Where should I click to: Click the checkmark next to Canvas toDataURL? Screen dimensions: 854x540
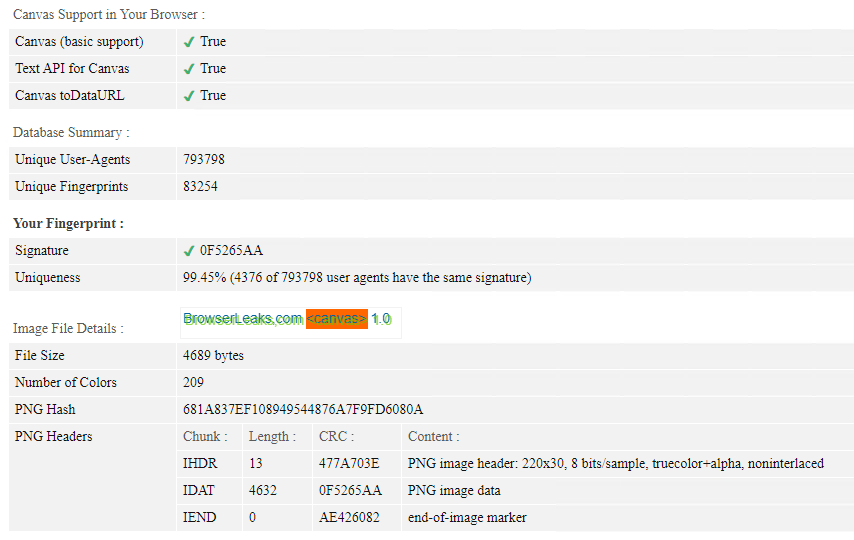click(x=189, y=96)
